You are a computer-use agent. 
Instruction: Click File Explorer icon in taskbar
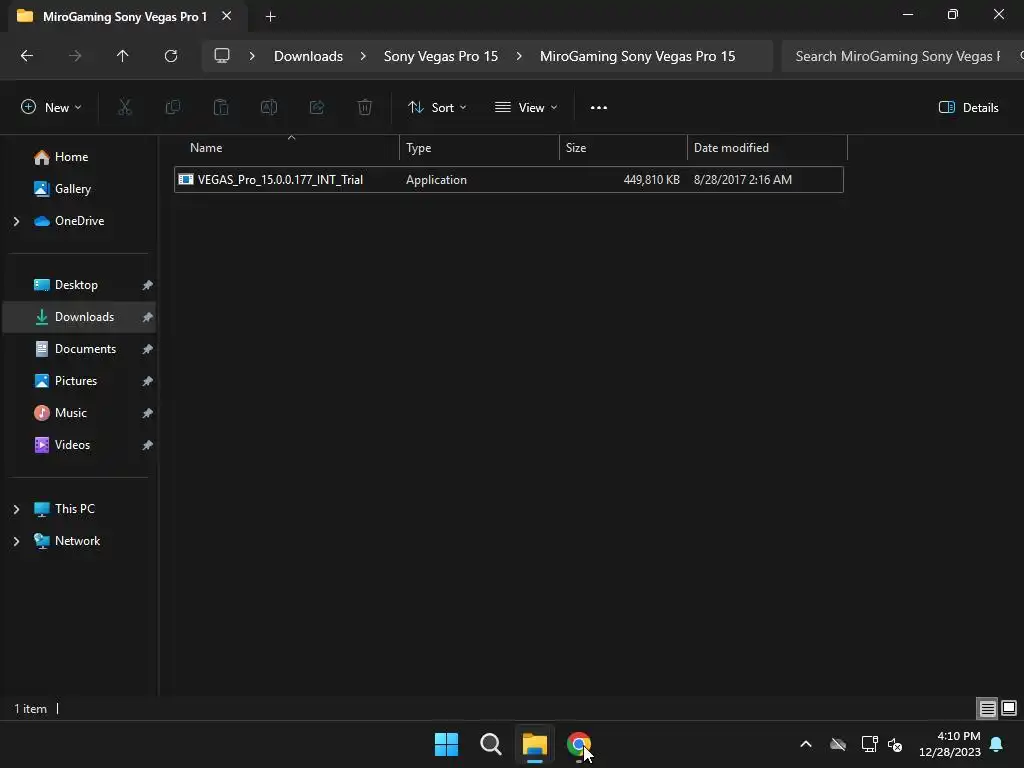pyautogui.click(x=535, y=744)
